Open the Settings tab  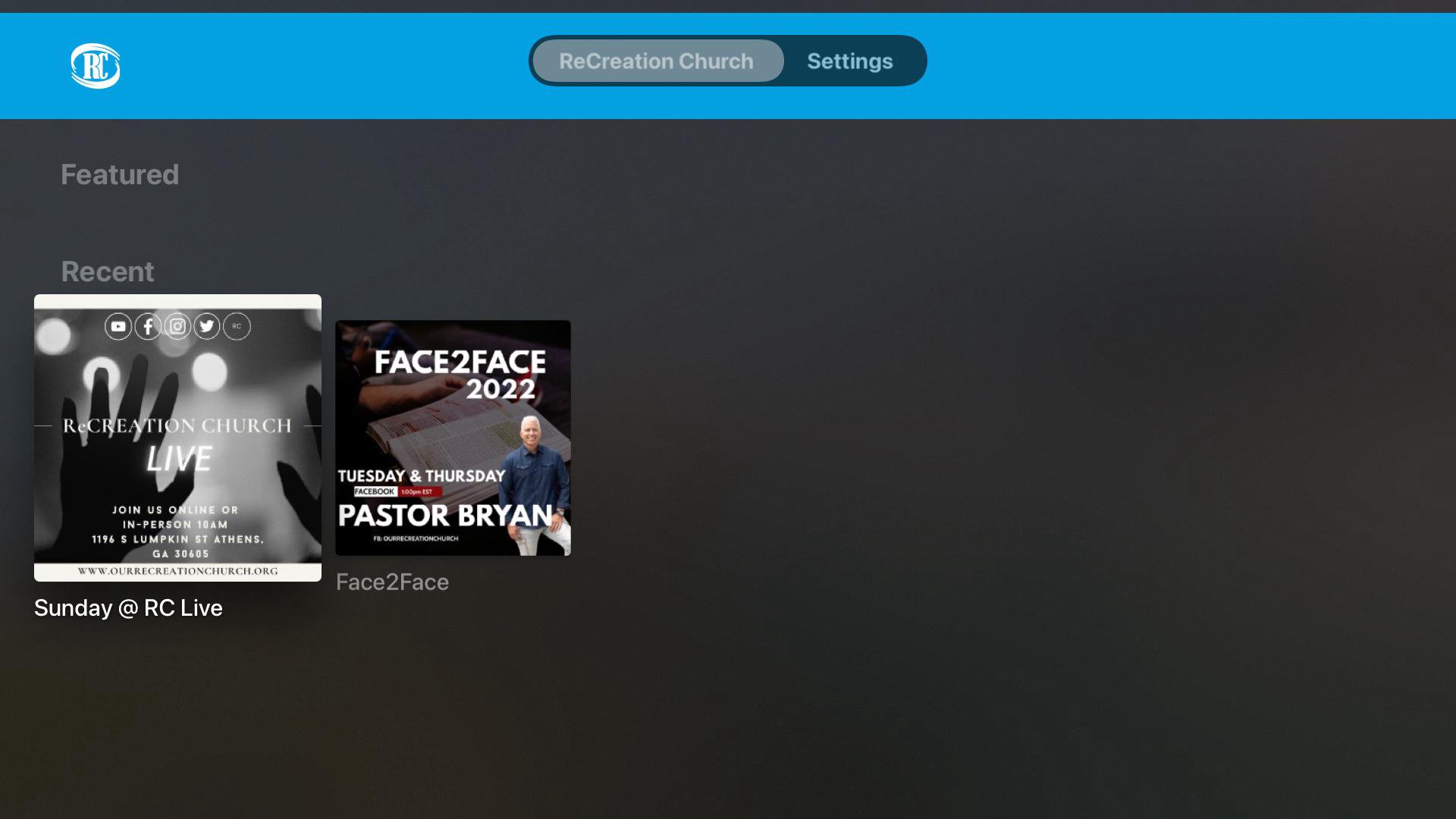[x=849, y=61]
